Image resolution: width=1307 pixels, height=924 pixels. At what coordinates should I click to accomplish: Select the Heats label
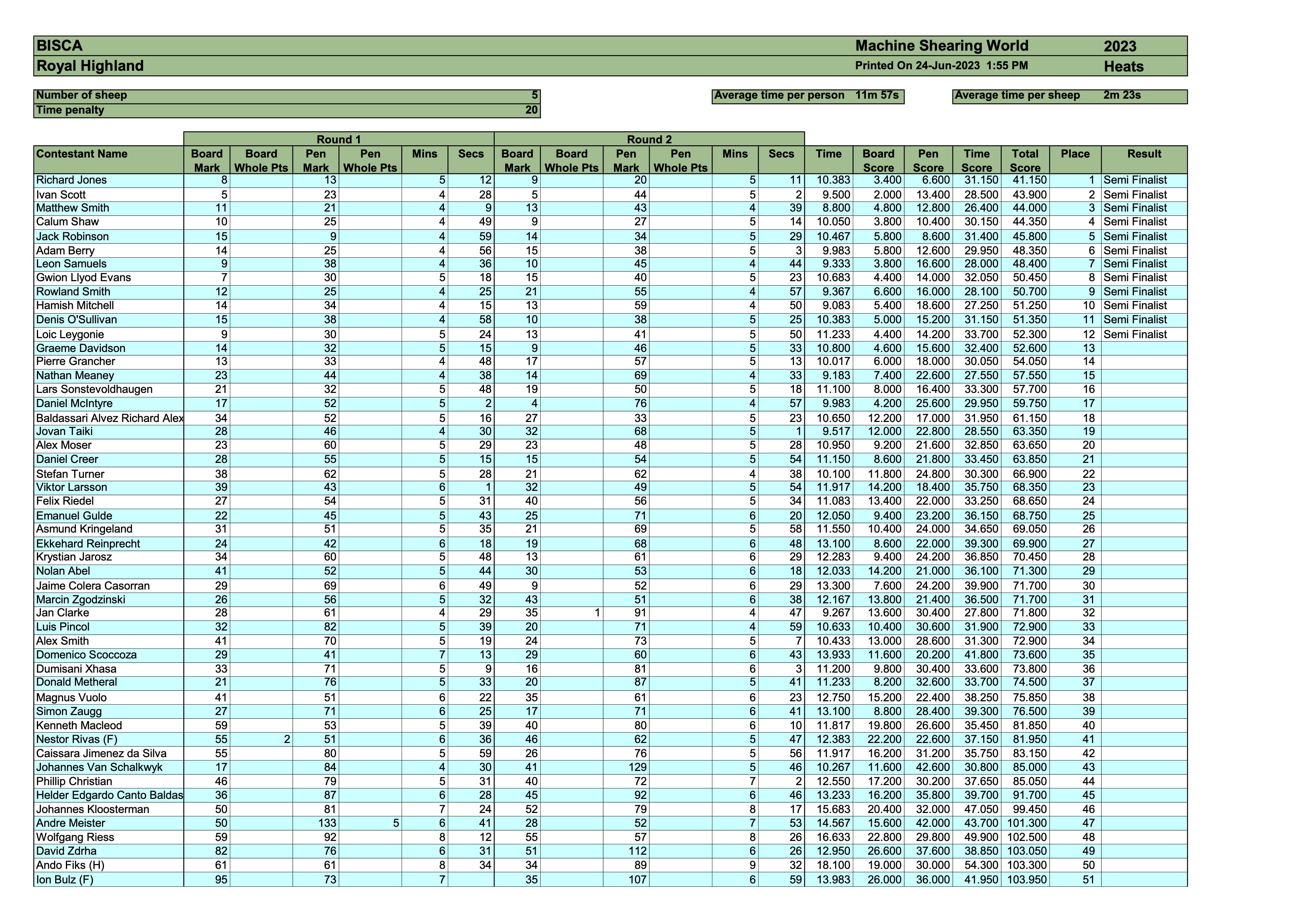1124,67
